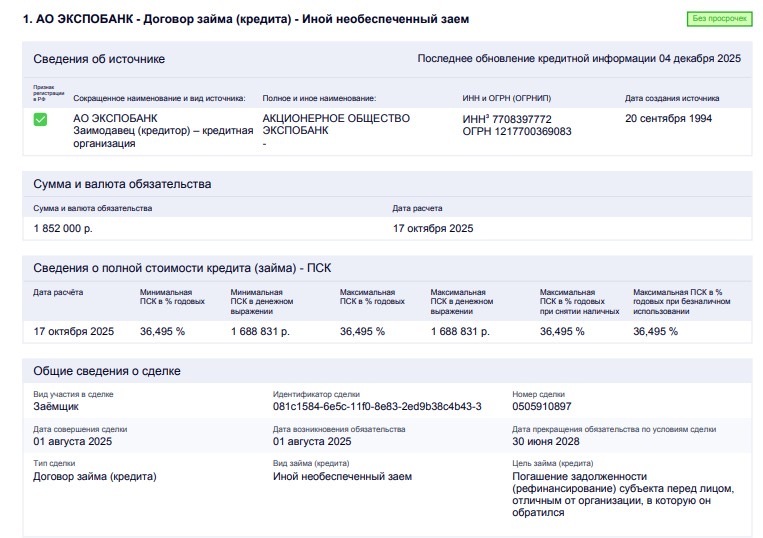Viewport: 763px width, 538px height.
Task: Click the deal identifier starting with 081c1584
Action: (377, 406)
